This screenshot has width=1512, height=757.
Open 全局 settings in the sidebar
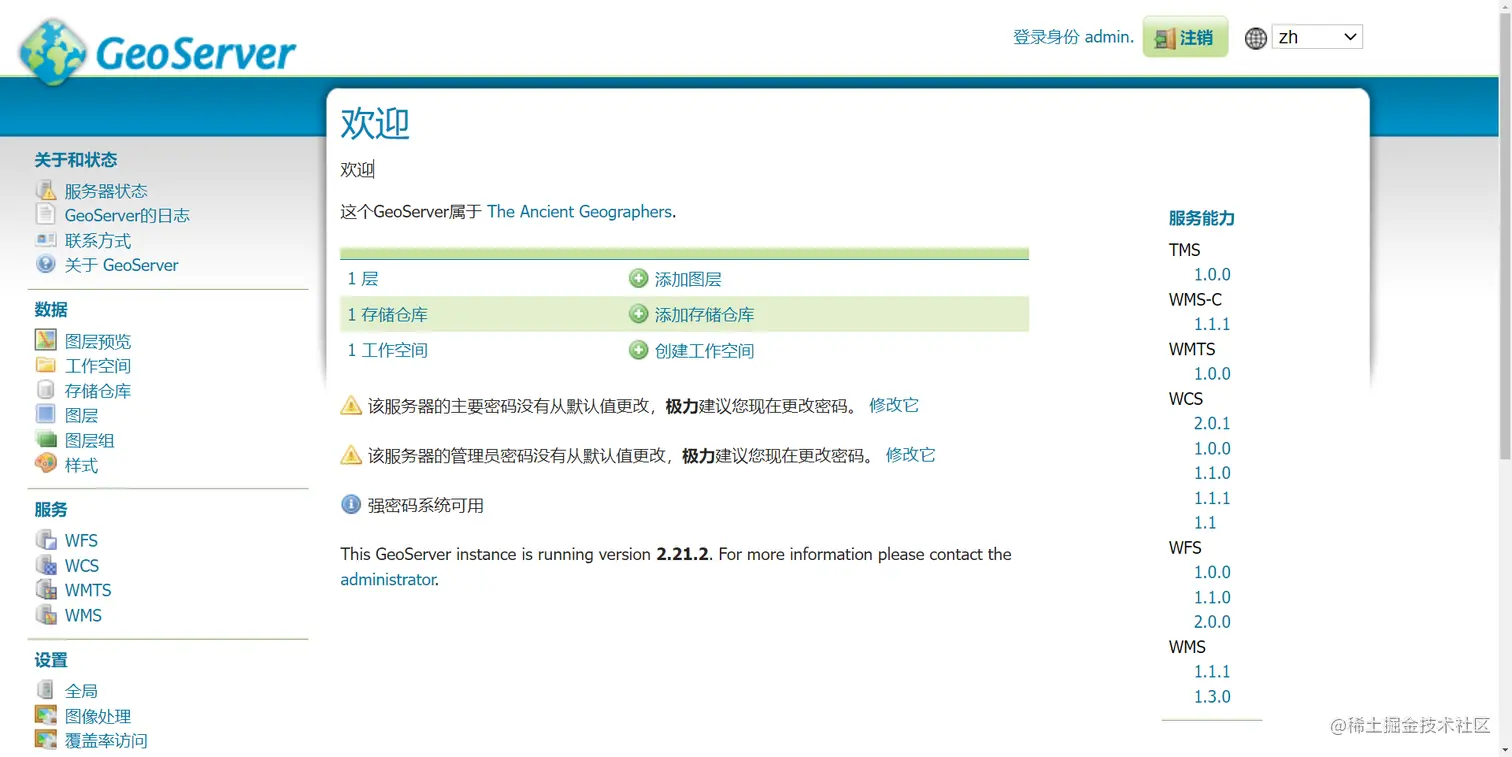pyautogui.click(x=82, y=691)
